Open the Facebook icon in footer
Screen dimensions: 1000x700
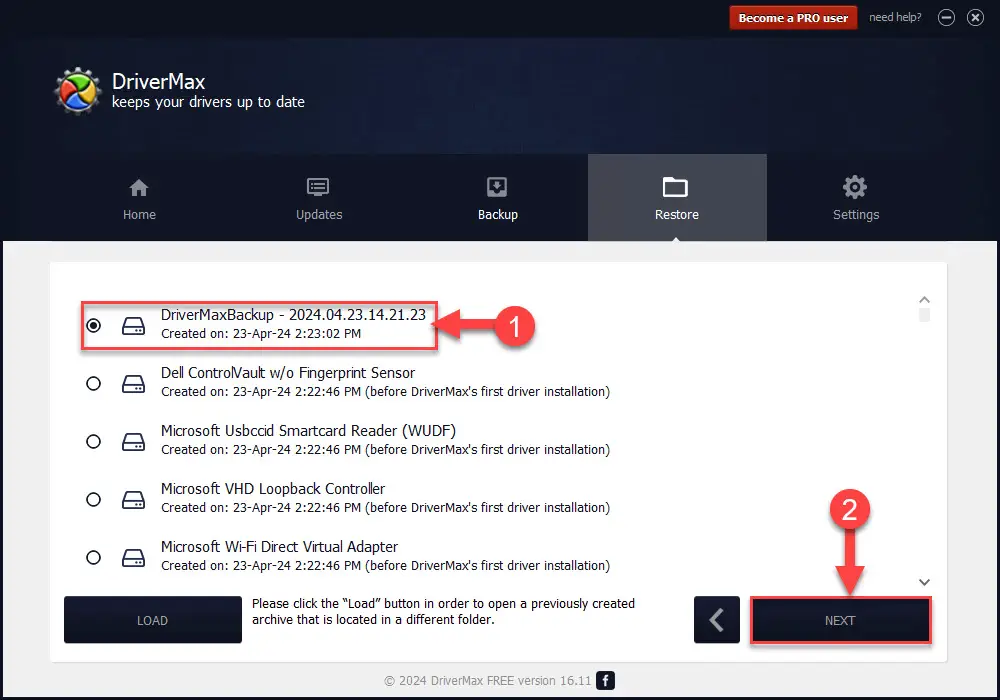[x=605, y=680]
